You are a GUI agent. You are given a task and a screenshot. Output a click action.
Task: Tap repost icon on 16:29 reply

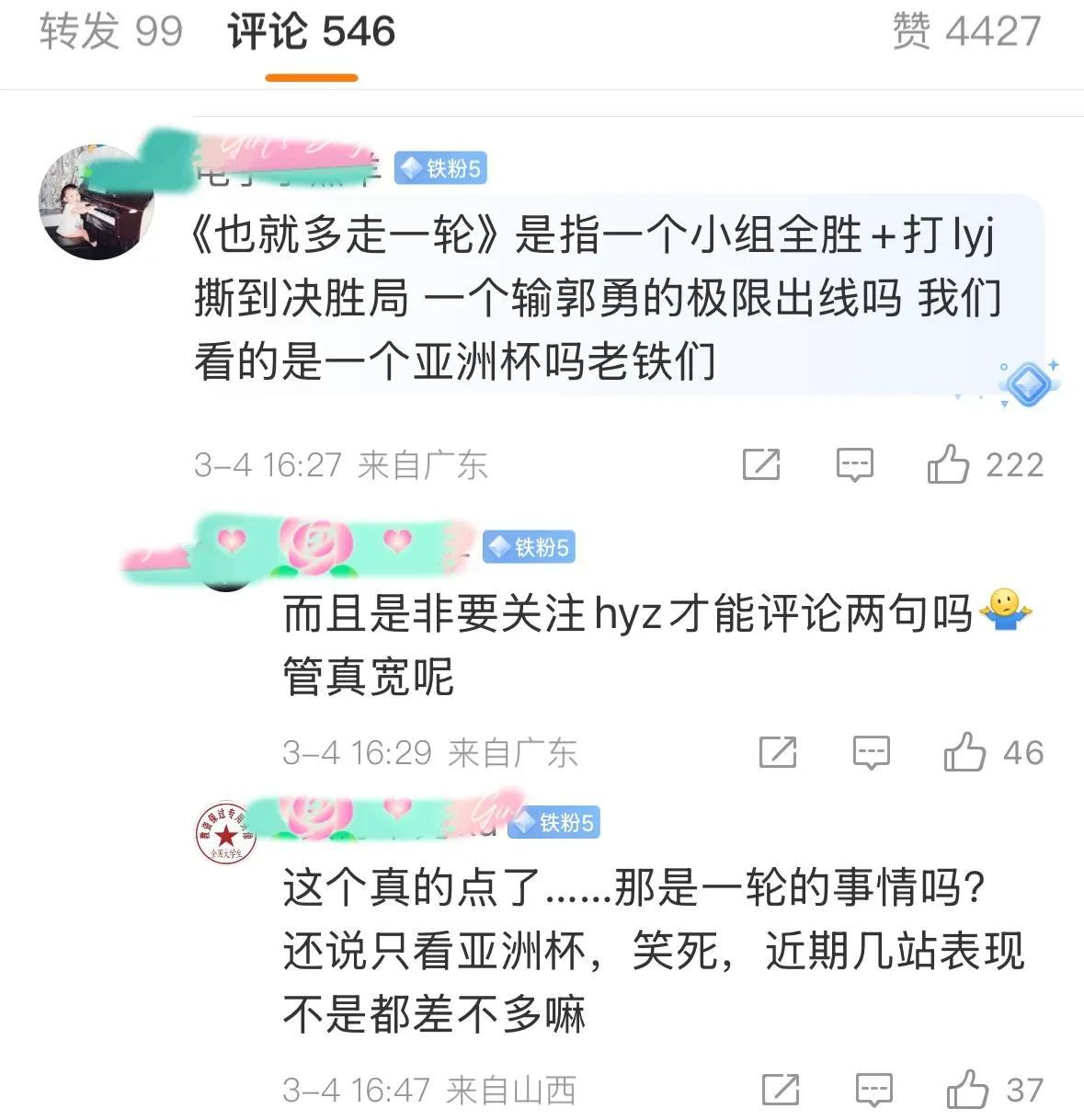[778, 753]
